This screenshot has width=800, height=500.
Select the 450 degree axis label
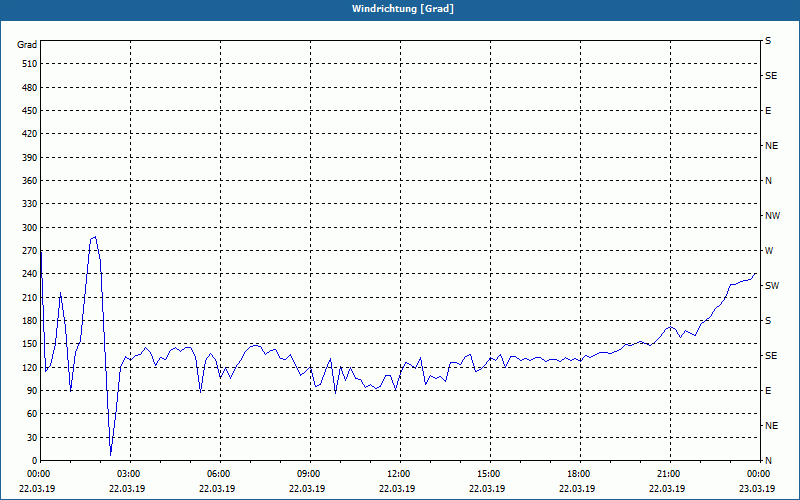pyautogui.click(x=30, y=111)
